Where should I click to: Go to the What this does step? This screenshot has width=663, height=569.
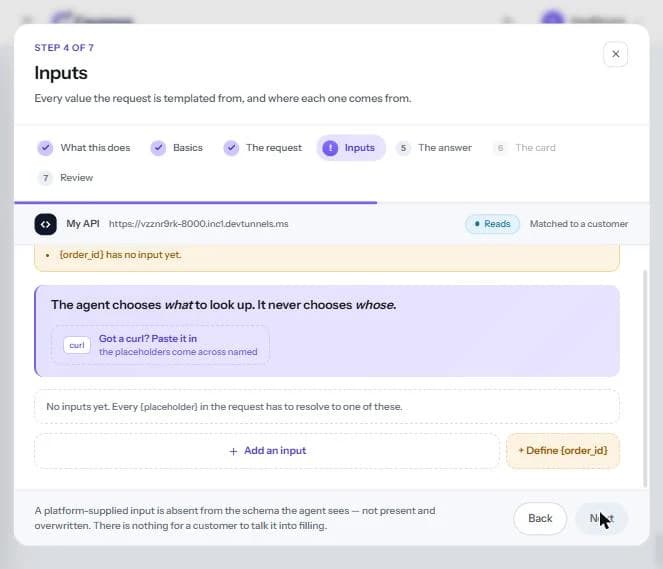pyautogui.click(x=84, y=148)
